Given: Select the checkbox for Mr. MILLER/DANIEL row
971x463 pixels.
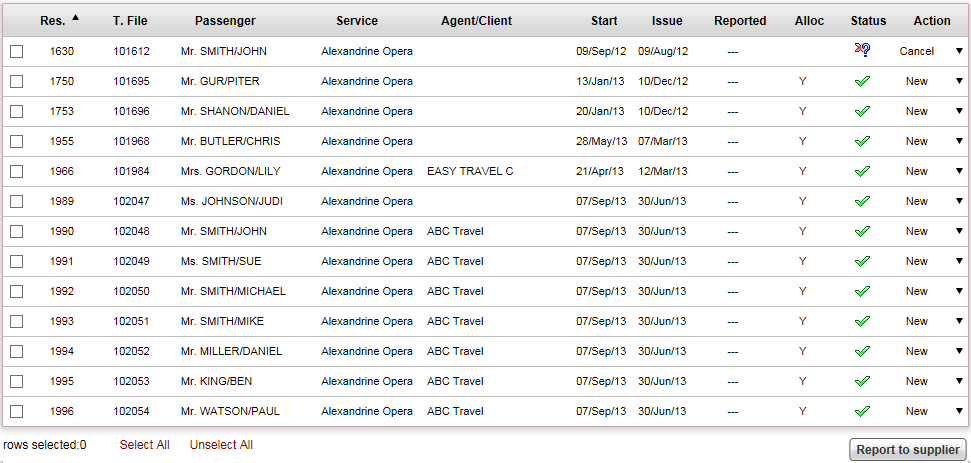Looking at the screenshot, I should [17, 352].
